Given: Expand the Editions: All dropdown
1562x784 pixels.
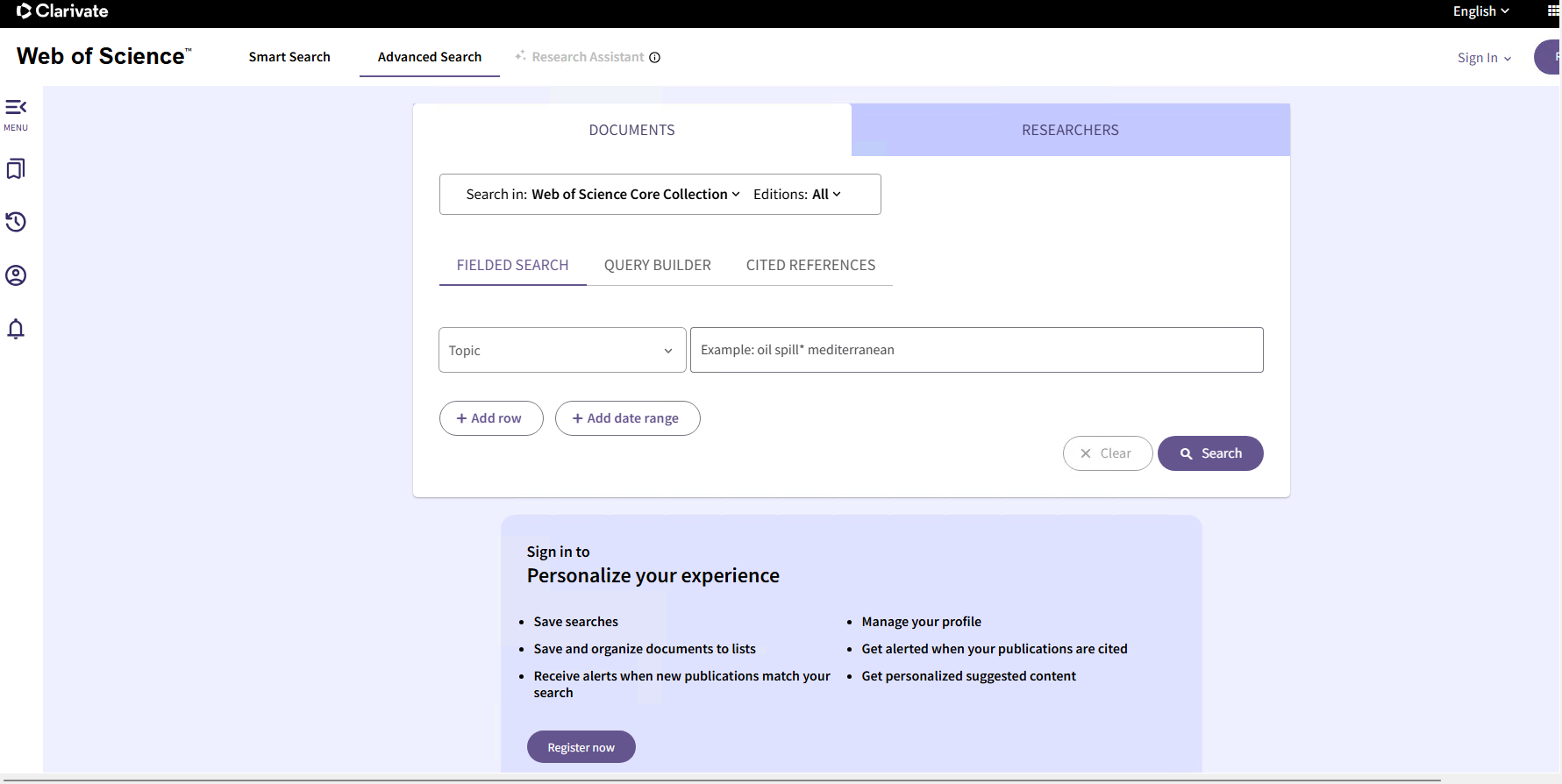Looking at the screenshot, I should pos(797,195).
